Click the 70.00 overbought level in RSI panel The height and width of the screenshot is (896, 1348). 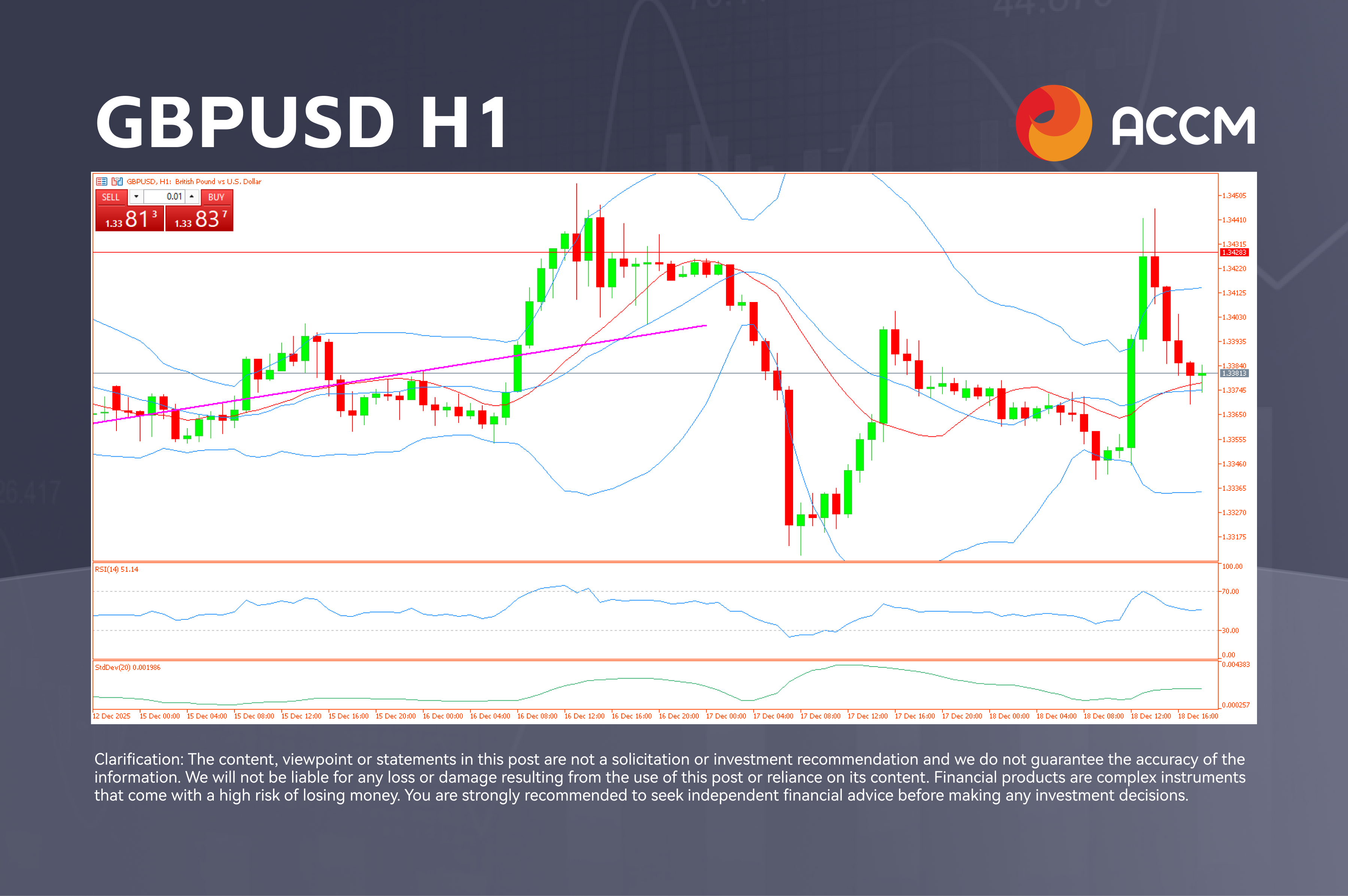[1230, 591]
